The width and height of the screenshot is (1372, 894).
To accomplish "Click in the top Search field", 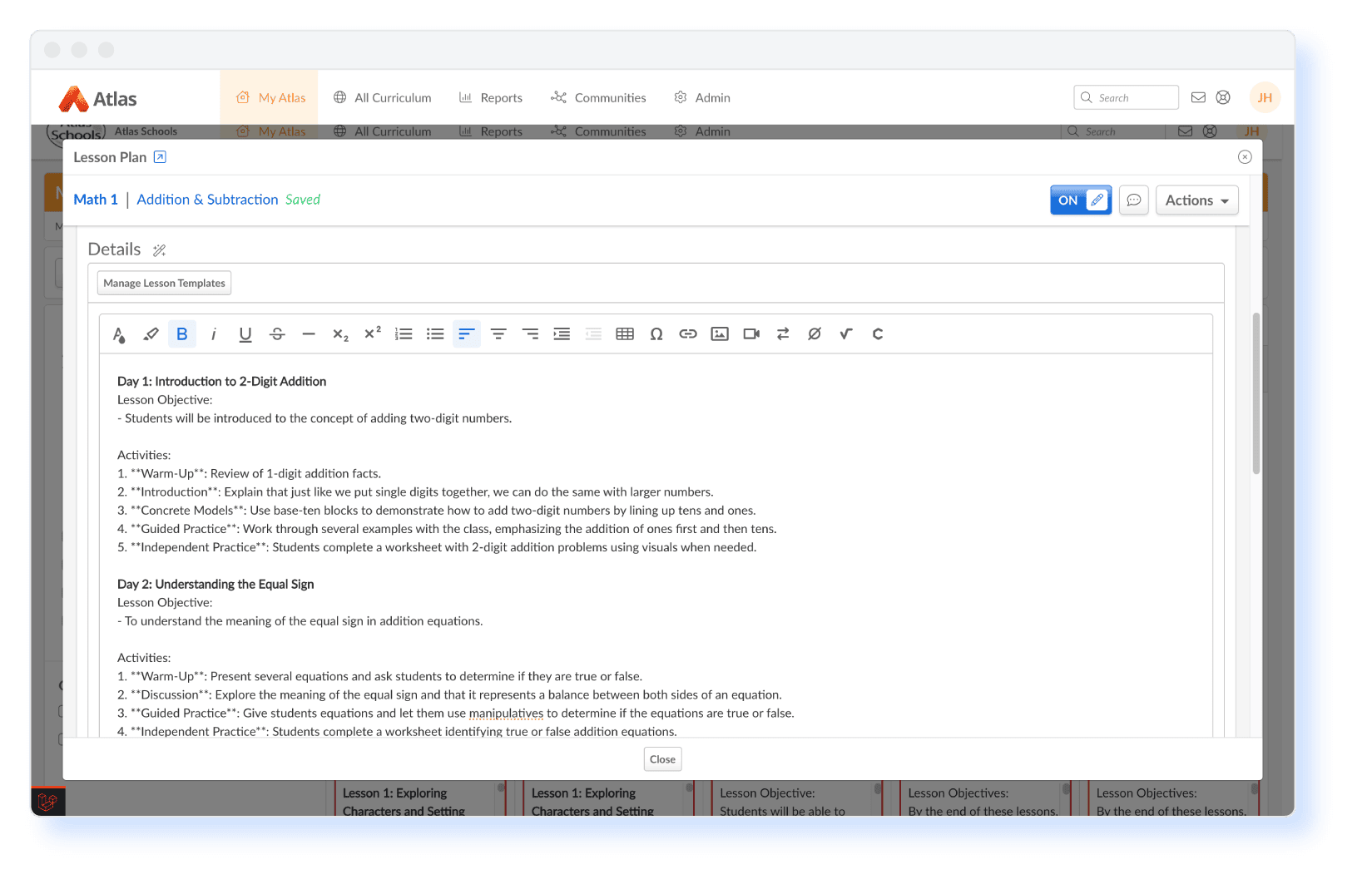I will point(1133,98).
